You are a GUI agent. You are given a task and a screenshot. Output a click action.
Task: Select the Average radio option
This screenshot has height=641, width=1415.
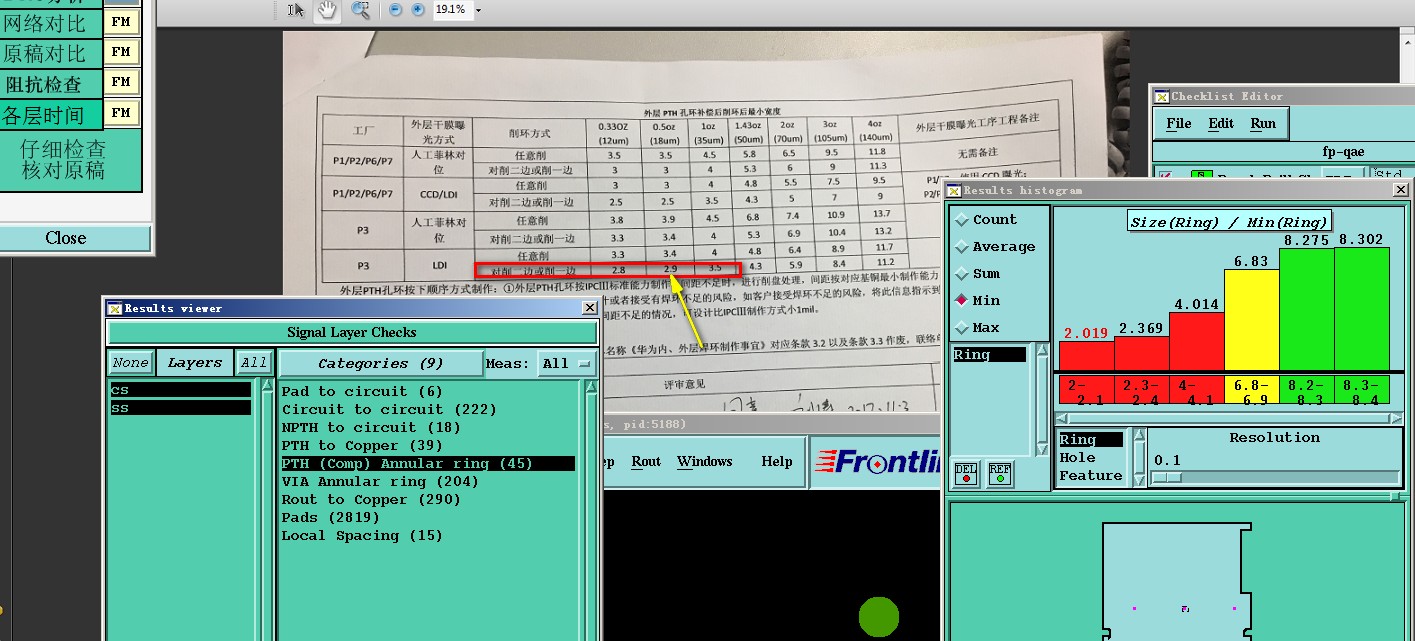point(995,247)
